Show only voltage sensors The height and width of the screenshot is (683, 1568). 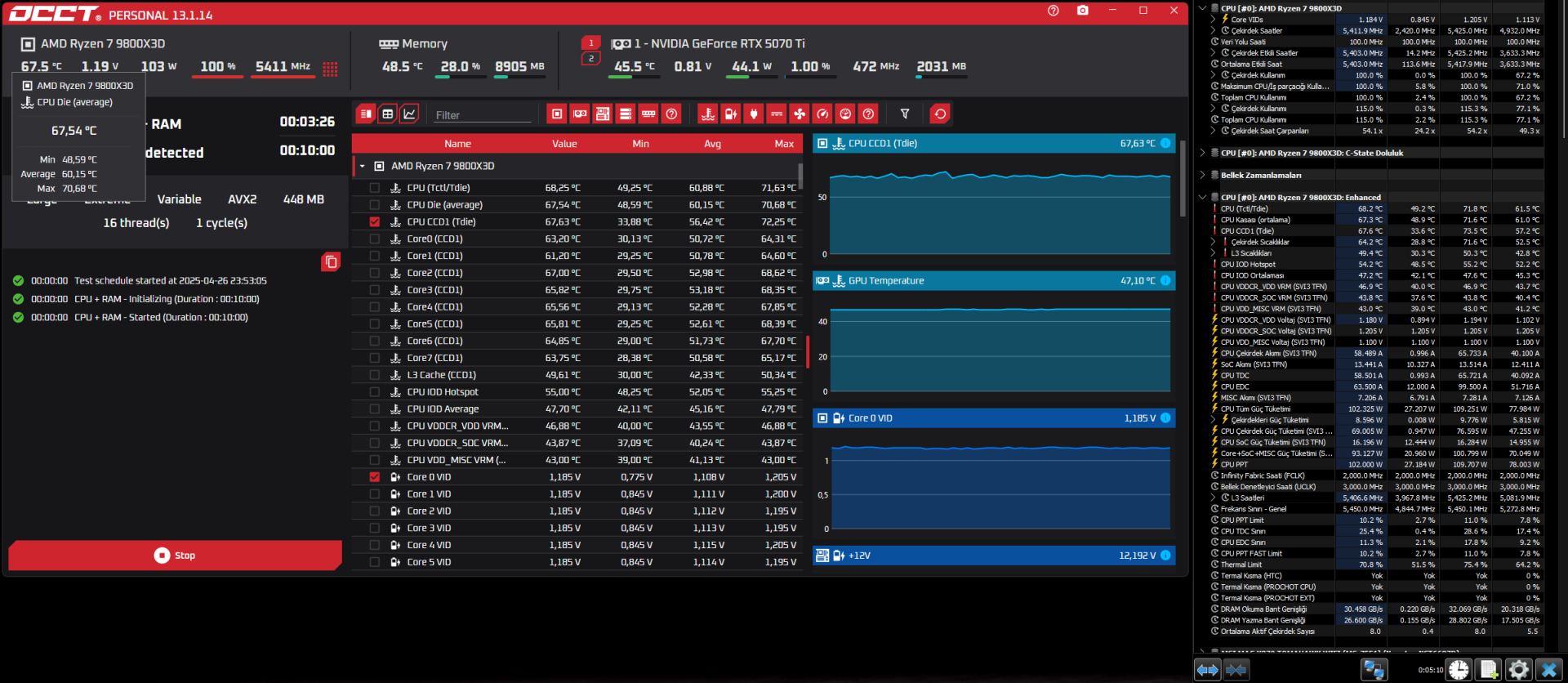[731, 114]
